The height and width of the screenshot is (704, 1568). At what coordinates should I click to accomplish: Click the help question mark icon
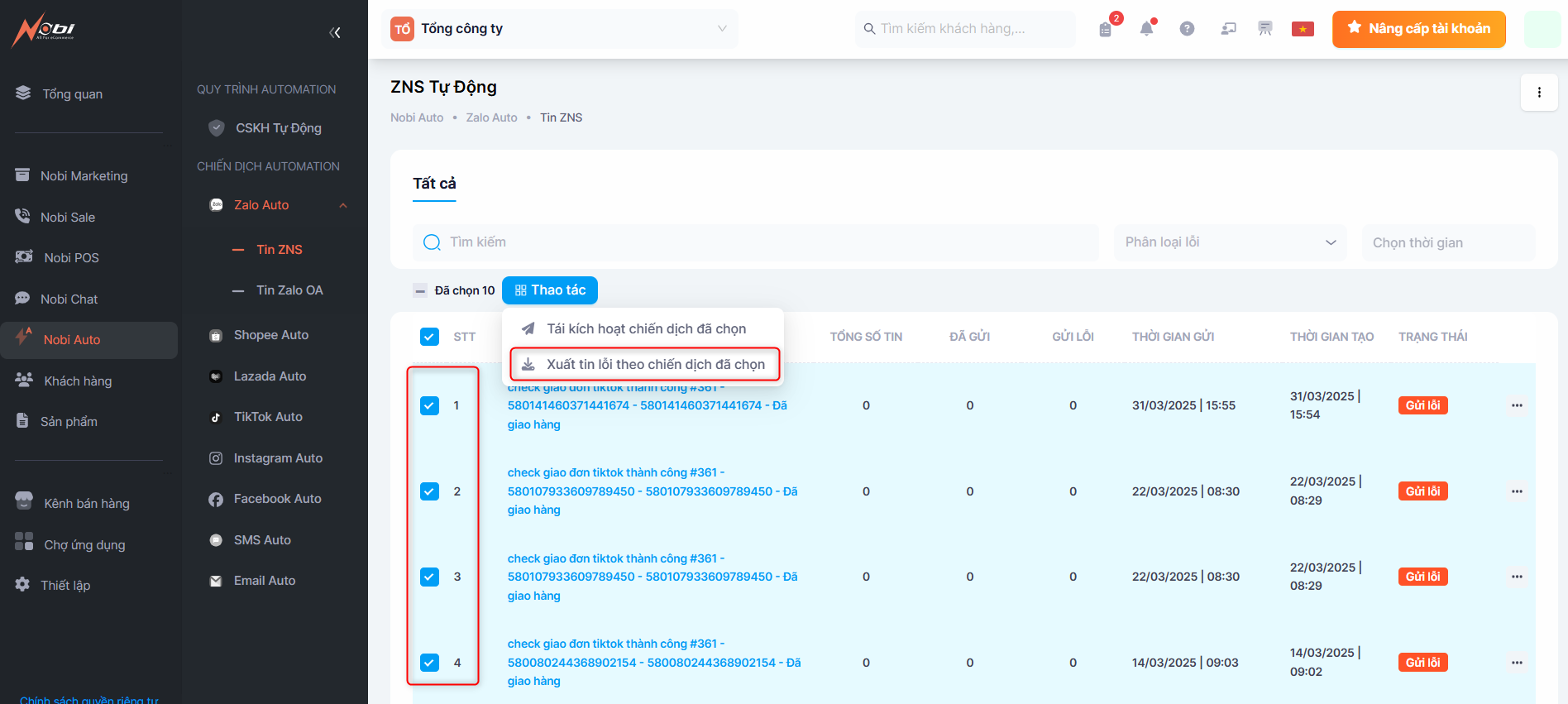coord(1187,29)
